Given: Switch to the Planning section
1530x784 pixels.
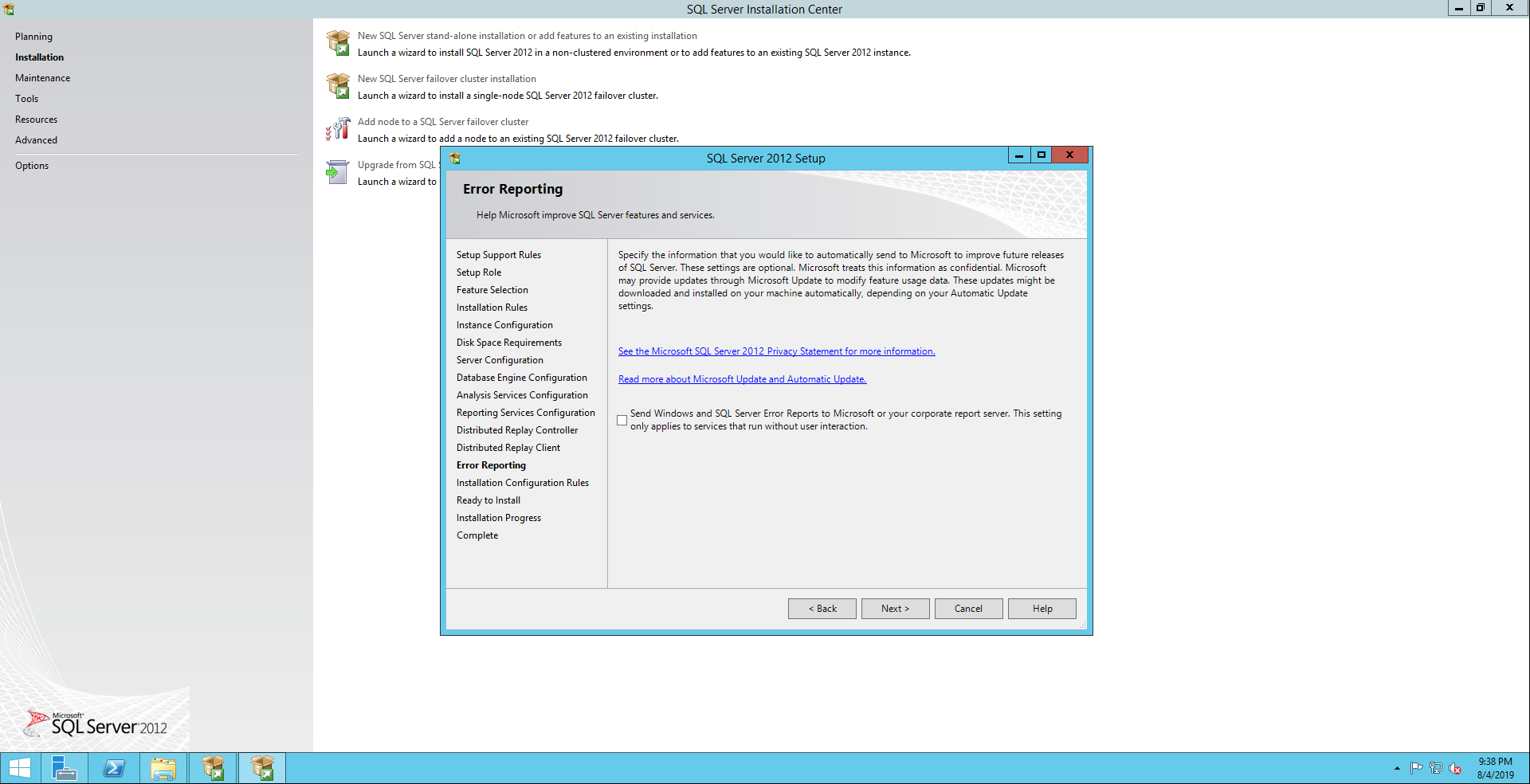Looking at the screenshot, I should 33,37.
